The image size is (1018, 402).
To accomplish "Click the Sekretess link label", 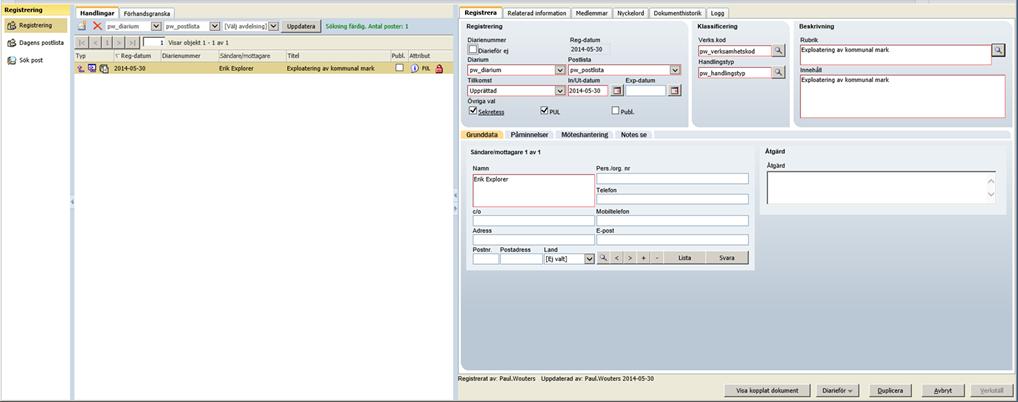I will pyautogui.click(x=491, y=112).
